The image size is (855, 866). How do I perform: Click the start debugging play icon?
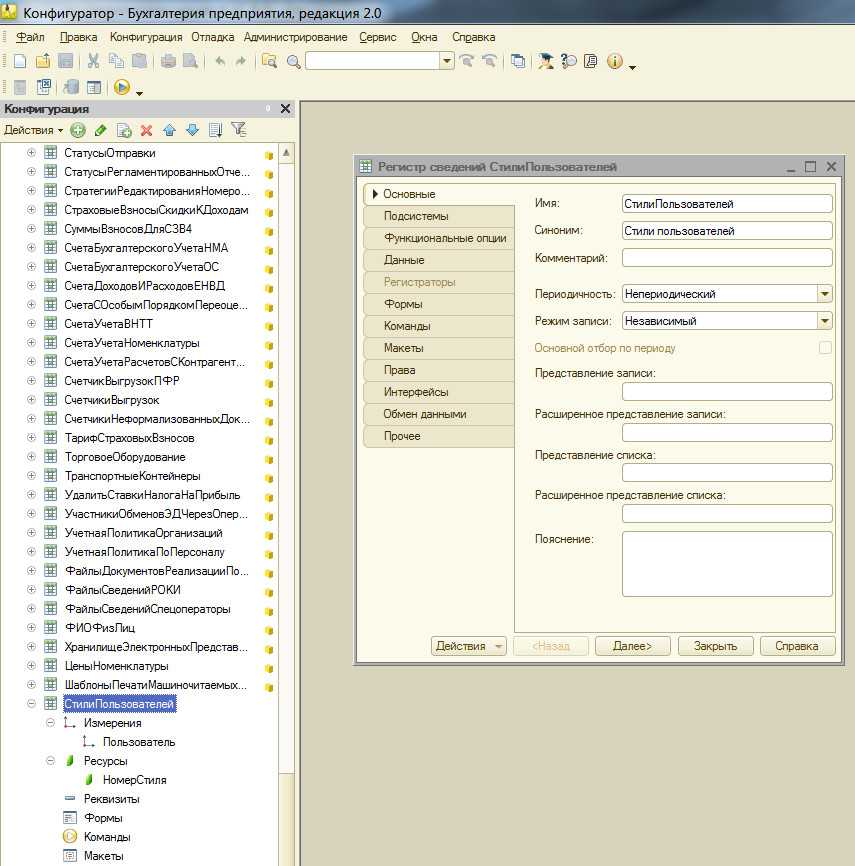coord(122,88)
